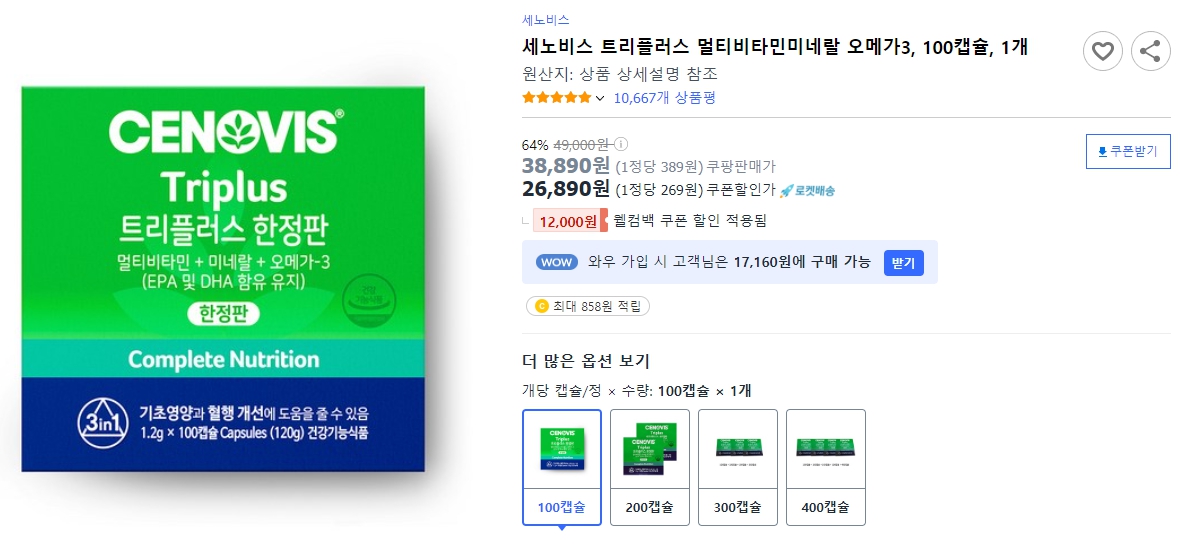The height and width of the screenshot is (545, 1180).
Task: Click the large Cenovis Triplus product image
Action: (x=223, y=279)
